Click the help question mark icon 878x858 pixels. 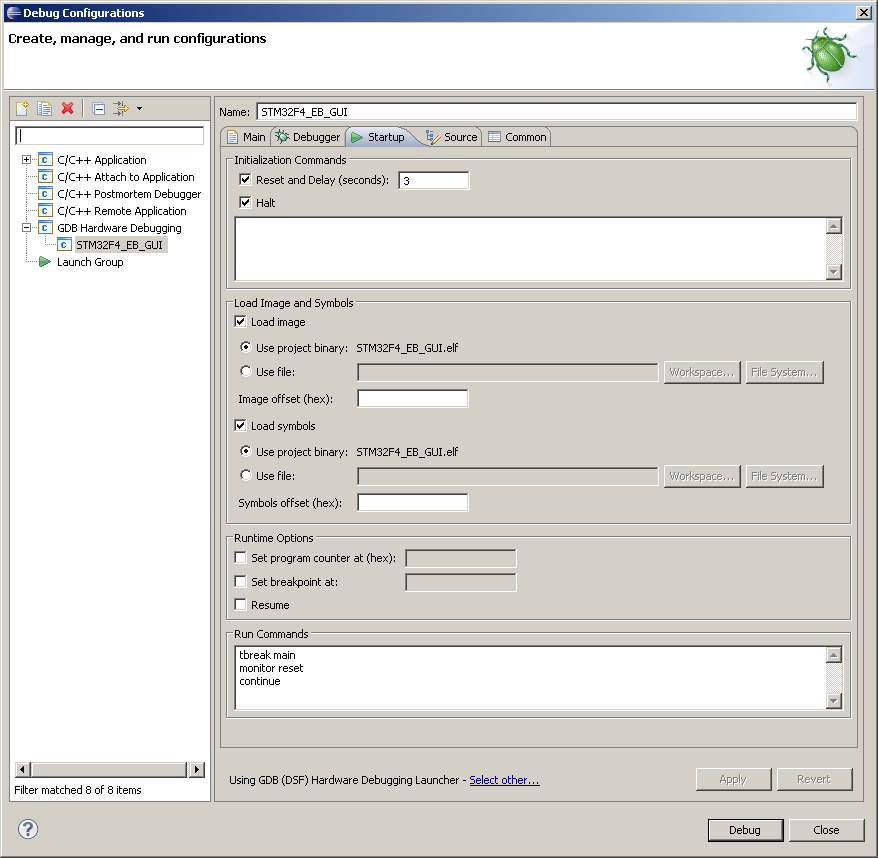(x=28, y=829)
